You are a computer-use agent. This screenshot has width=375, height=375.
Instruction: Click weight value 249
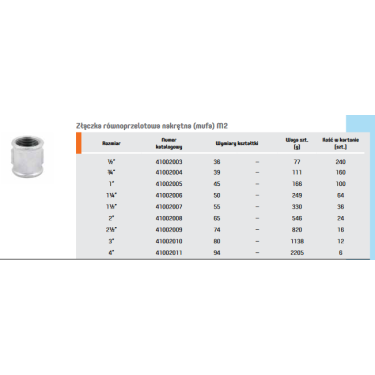coord(297,195)
